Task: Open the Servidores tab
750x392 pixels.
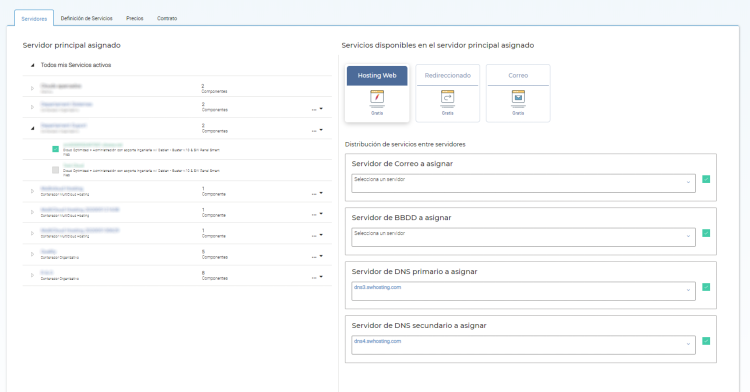Action: (x=34, y=19)
